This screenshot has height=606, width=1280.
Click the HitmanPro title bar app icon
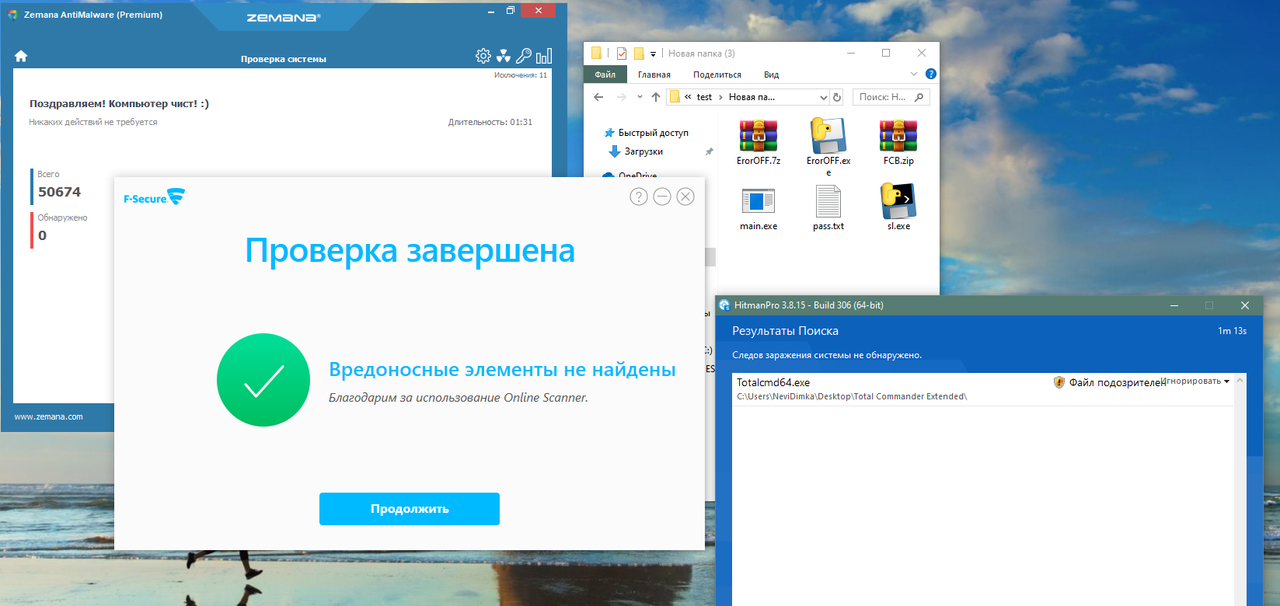pyautogui.click(x=724, y=305)
